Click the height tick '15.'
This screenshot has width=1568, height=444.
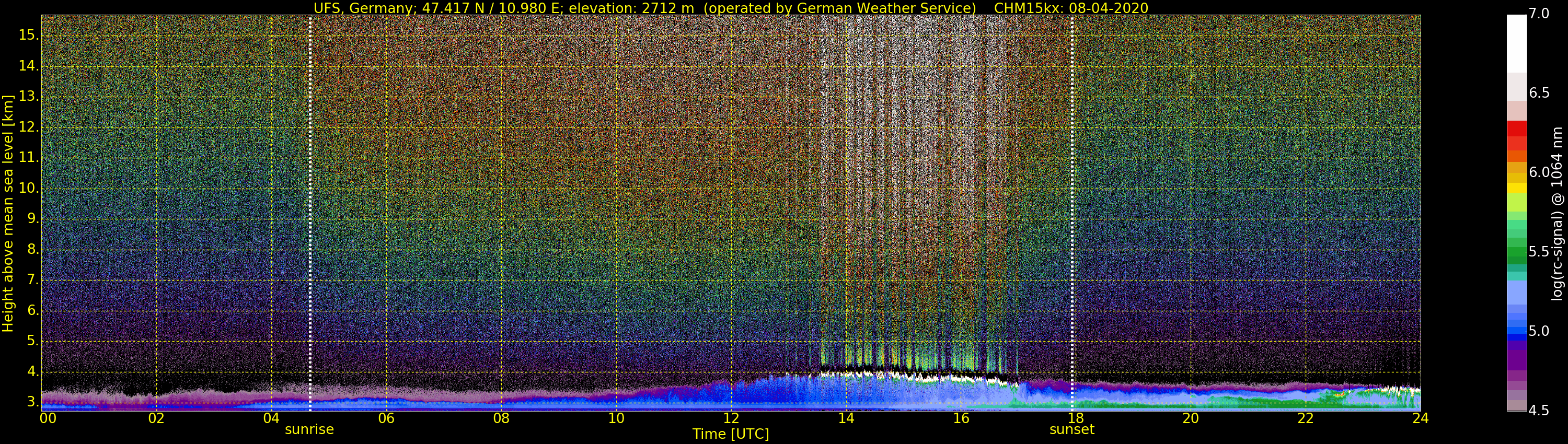[29, 36]
